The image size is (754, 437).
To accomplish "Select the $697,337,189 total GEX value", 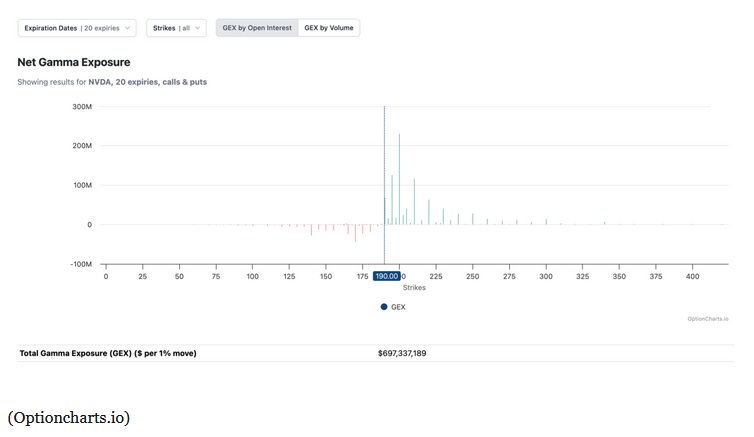I will 402,353.
